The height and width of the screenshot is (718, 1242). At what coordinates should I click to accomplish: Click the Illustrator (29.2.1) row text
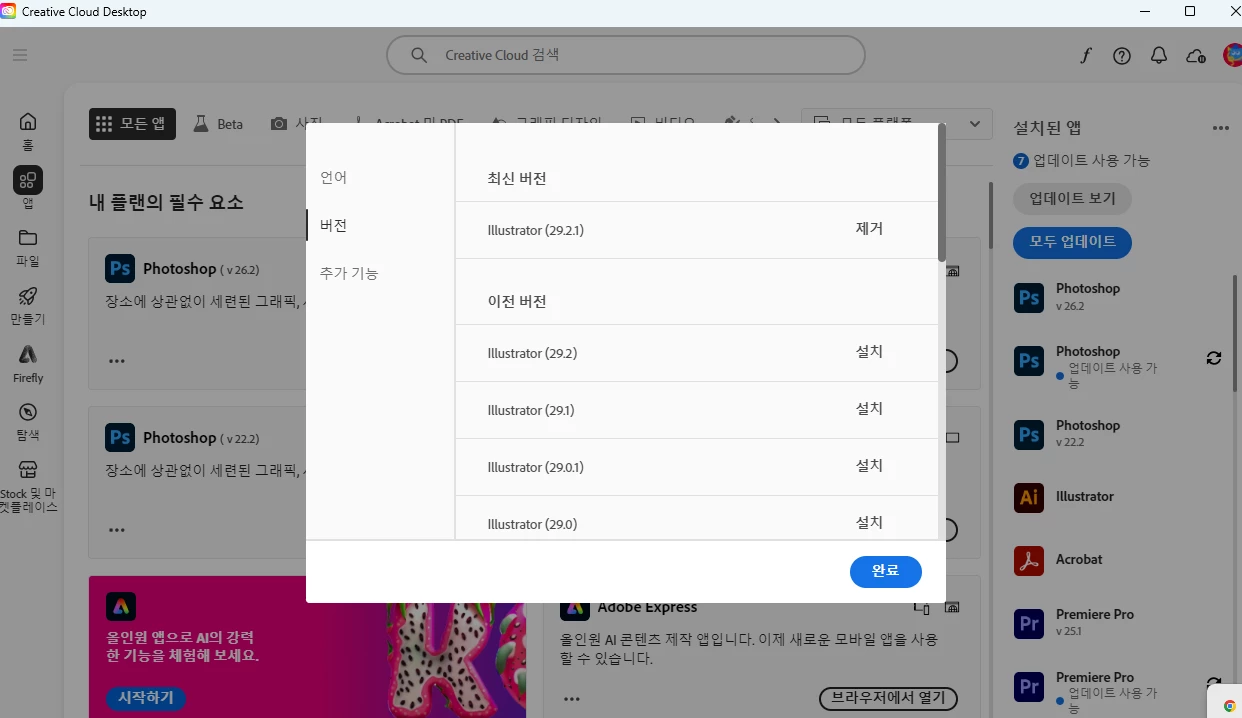(x=535, y=230)
